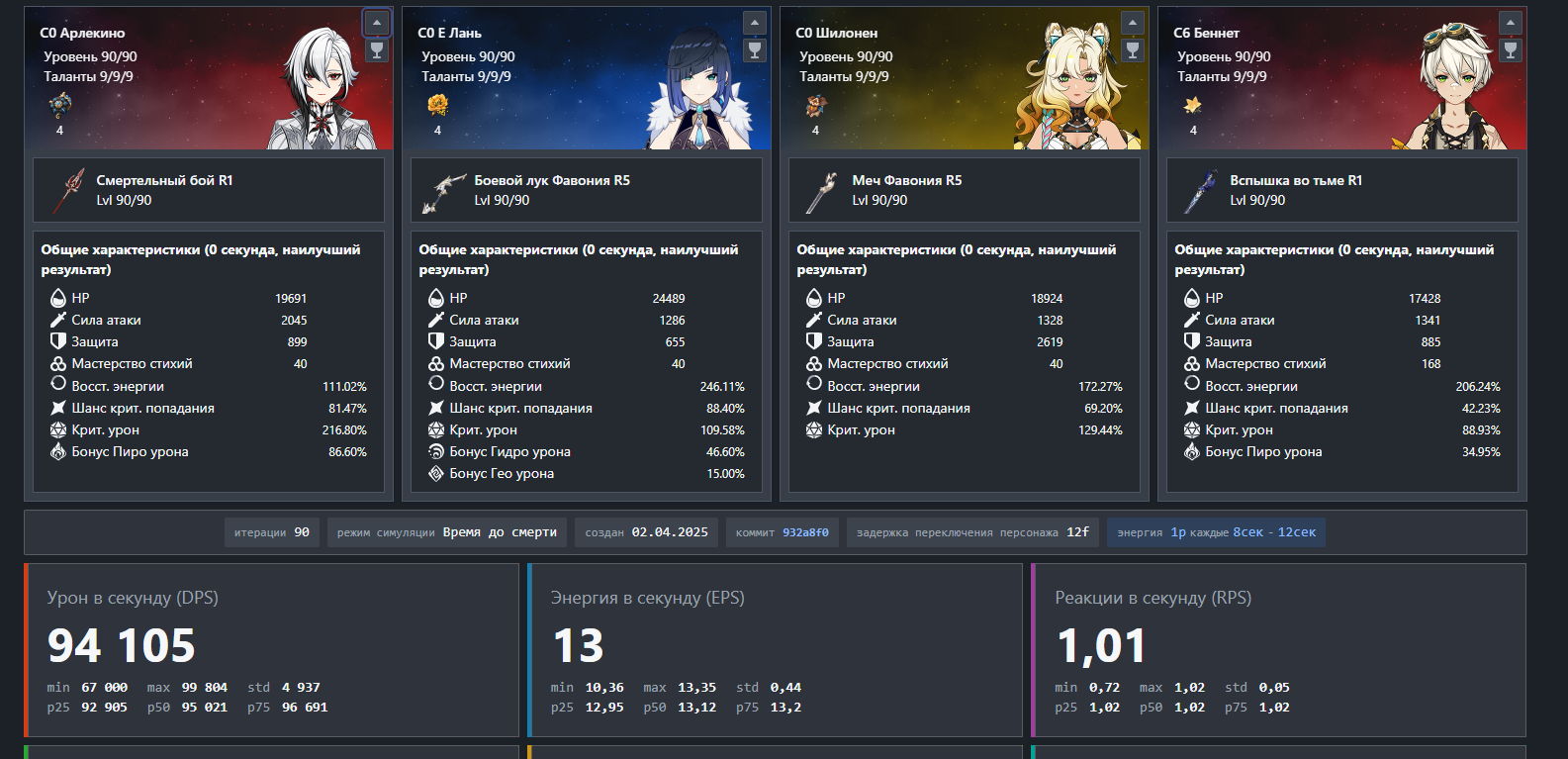Click the crit rate icon in Арлекино stats
Image resolution: width=1568 pixels, height=759 pixels.
tap(58, 408)
